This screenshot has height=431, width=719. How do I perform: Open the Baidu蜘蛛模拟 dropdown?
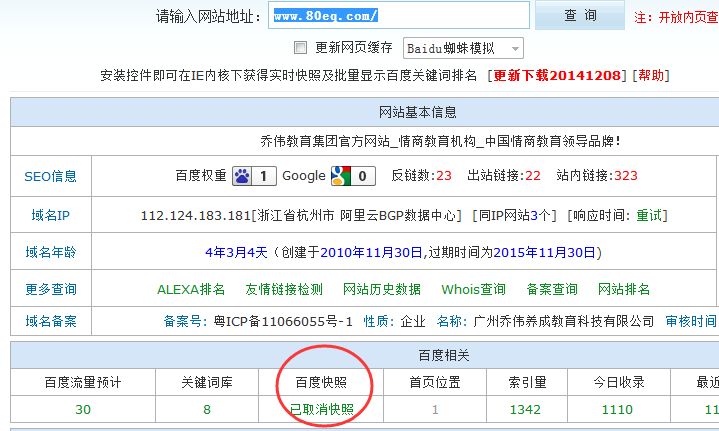(463, 48)
